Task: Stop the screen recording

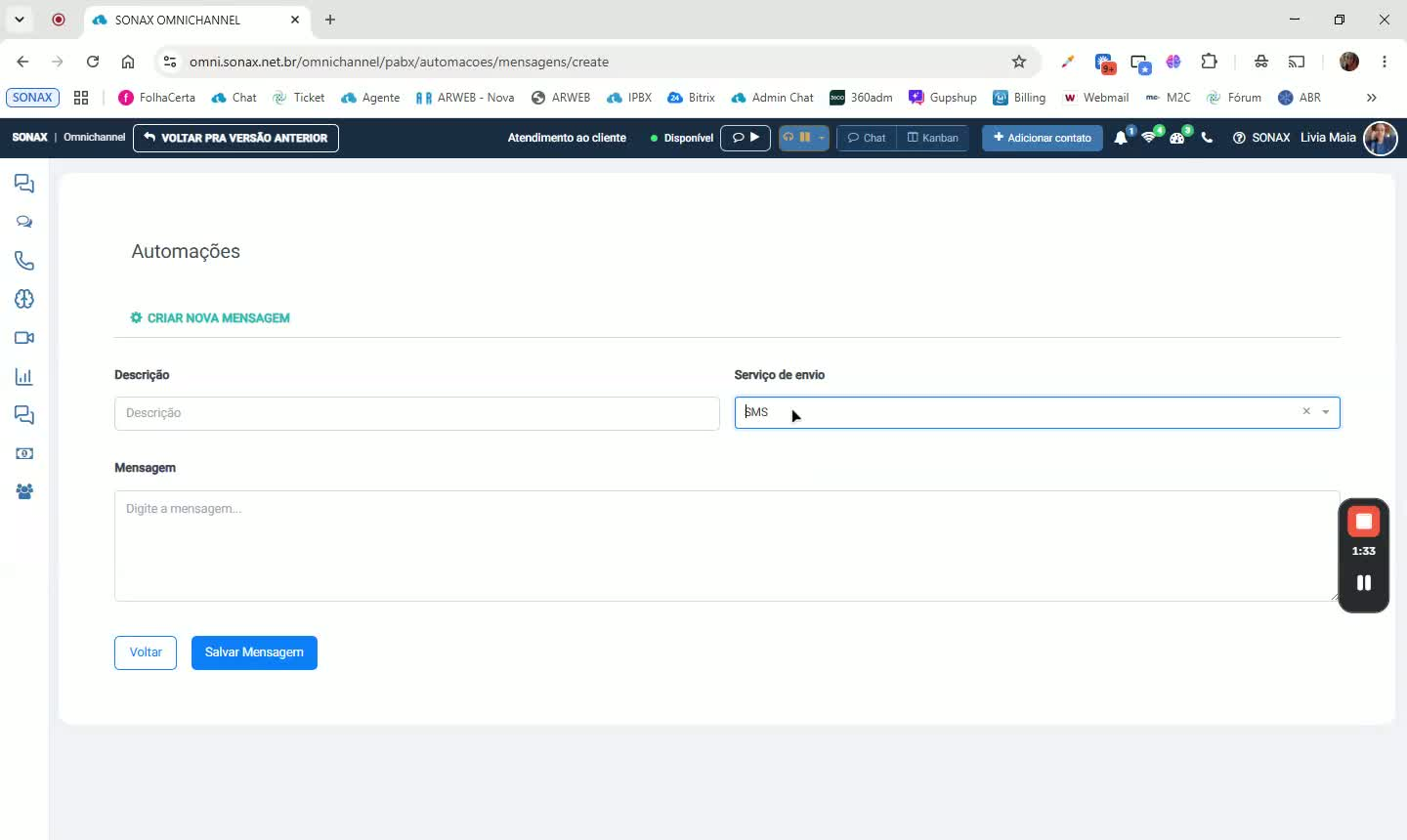Action: [1364, 522]
